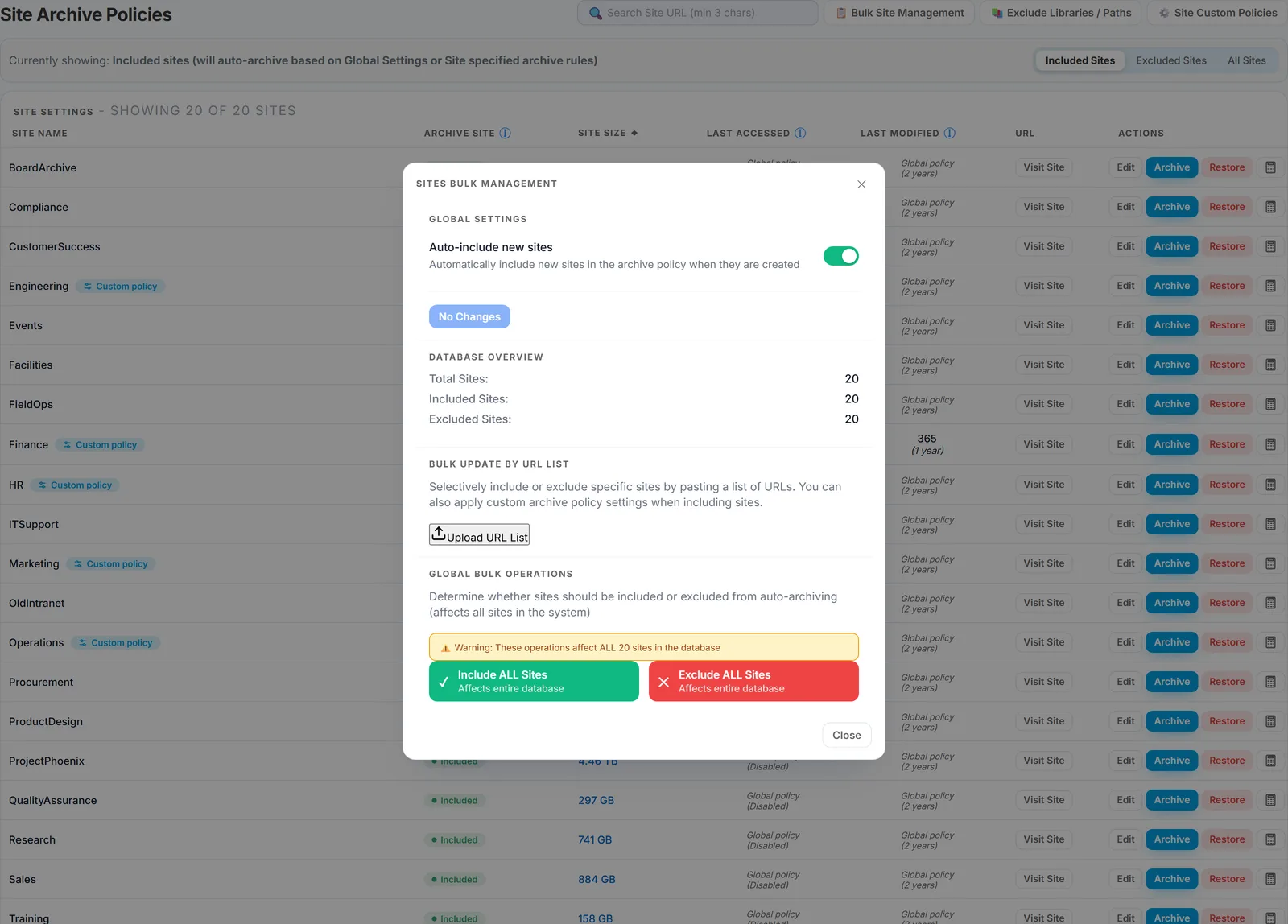Click Restore for QualityAssurance row
This screenshot has width=1288, height=924.
pyautogui.click(x=1226, y=800)
